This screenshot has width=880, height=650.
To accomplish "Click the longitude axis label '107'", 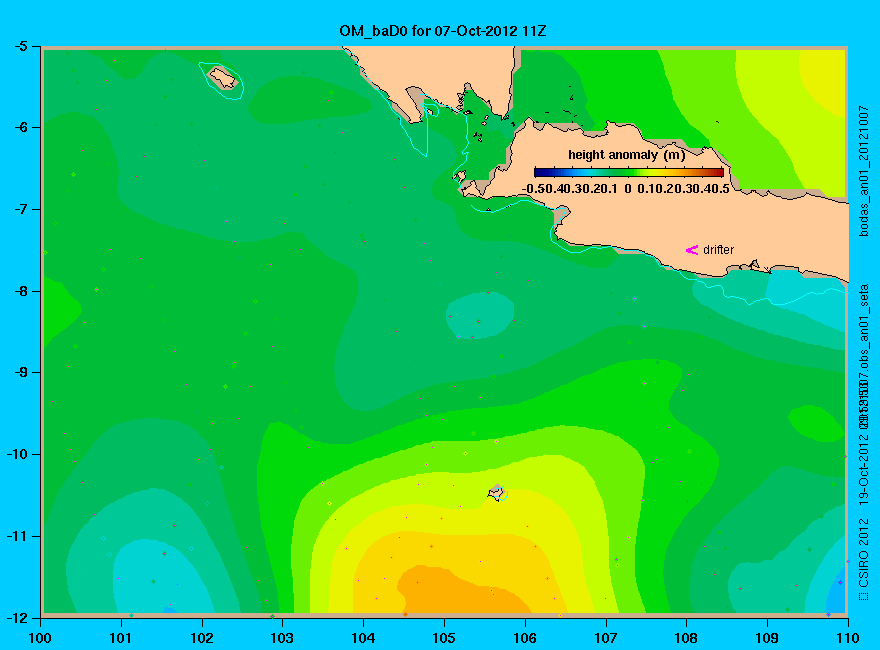I will 606,638.
